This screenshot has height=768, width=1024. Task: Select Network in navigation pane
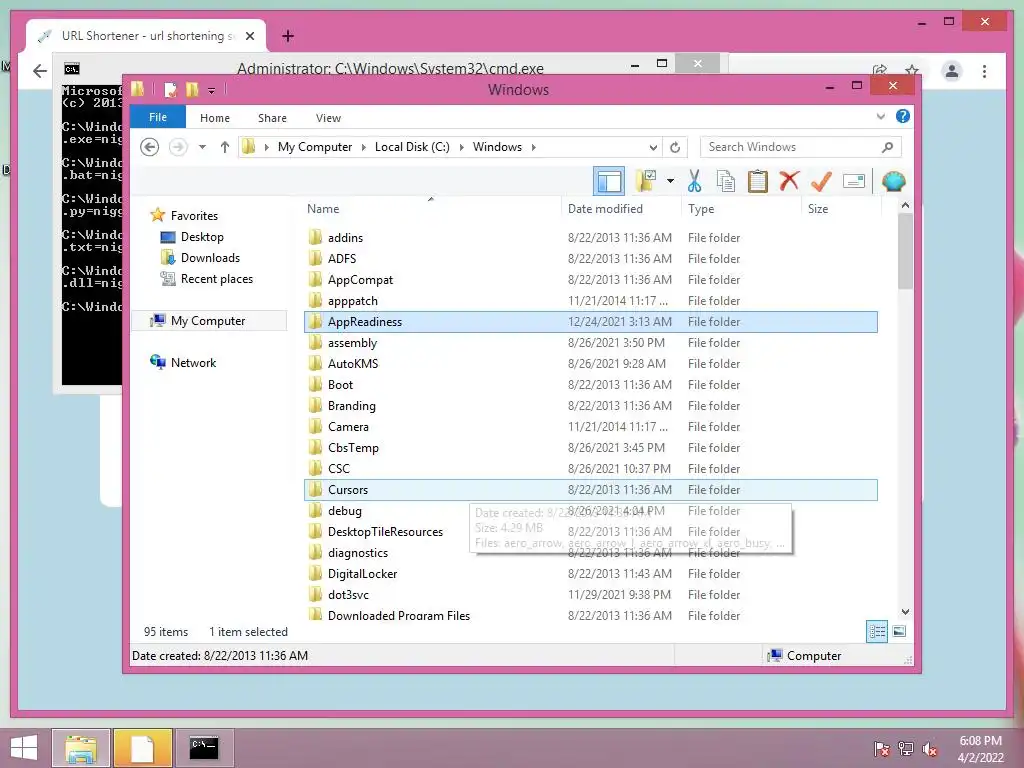[x=193, y=362]
